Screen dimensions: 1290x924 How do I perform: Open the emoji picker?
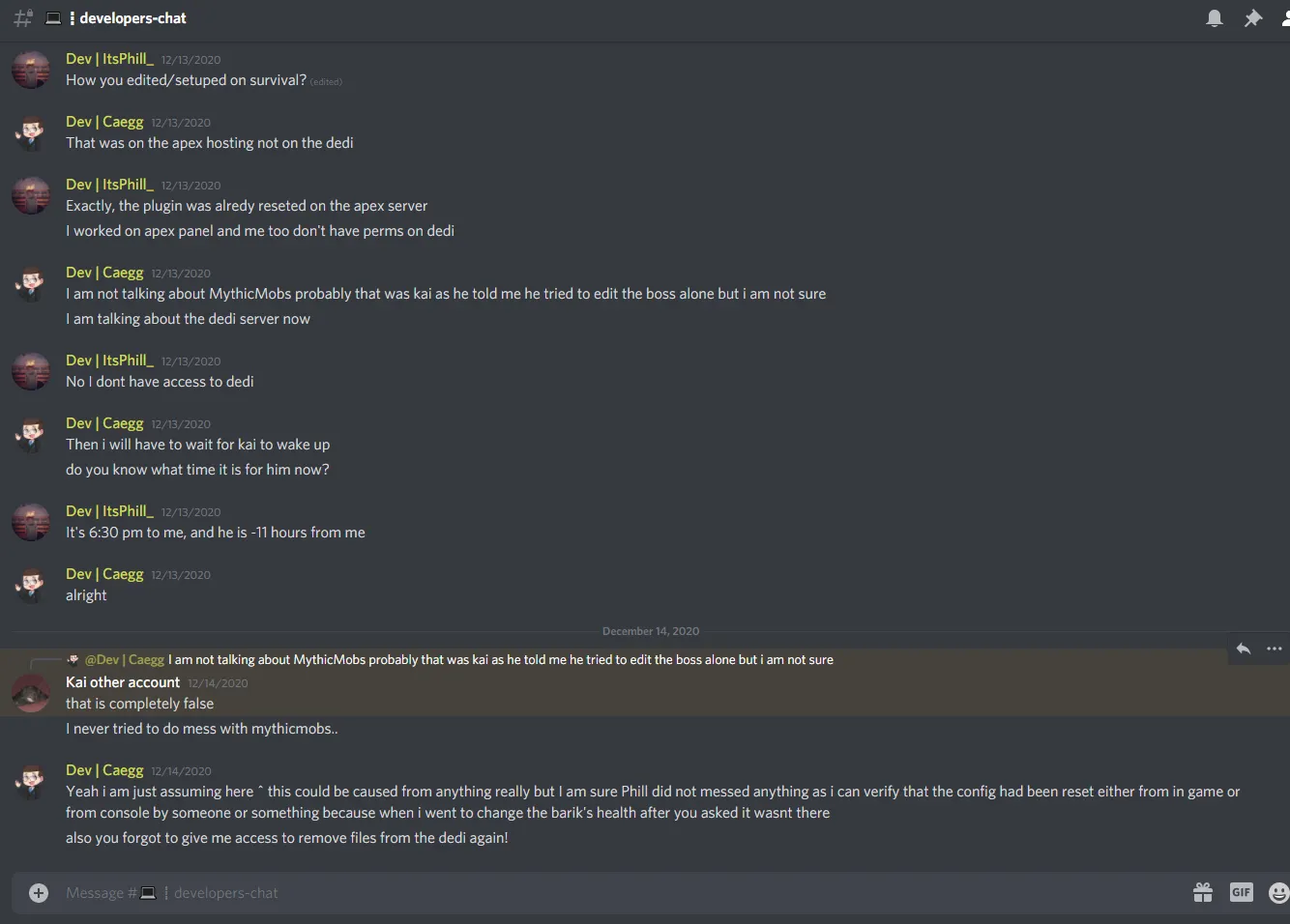point(1278,893)
